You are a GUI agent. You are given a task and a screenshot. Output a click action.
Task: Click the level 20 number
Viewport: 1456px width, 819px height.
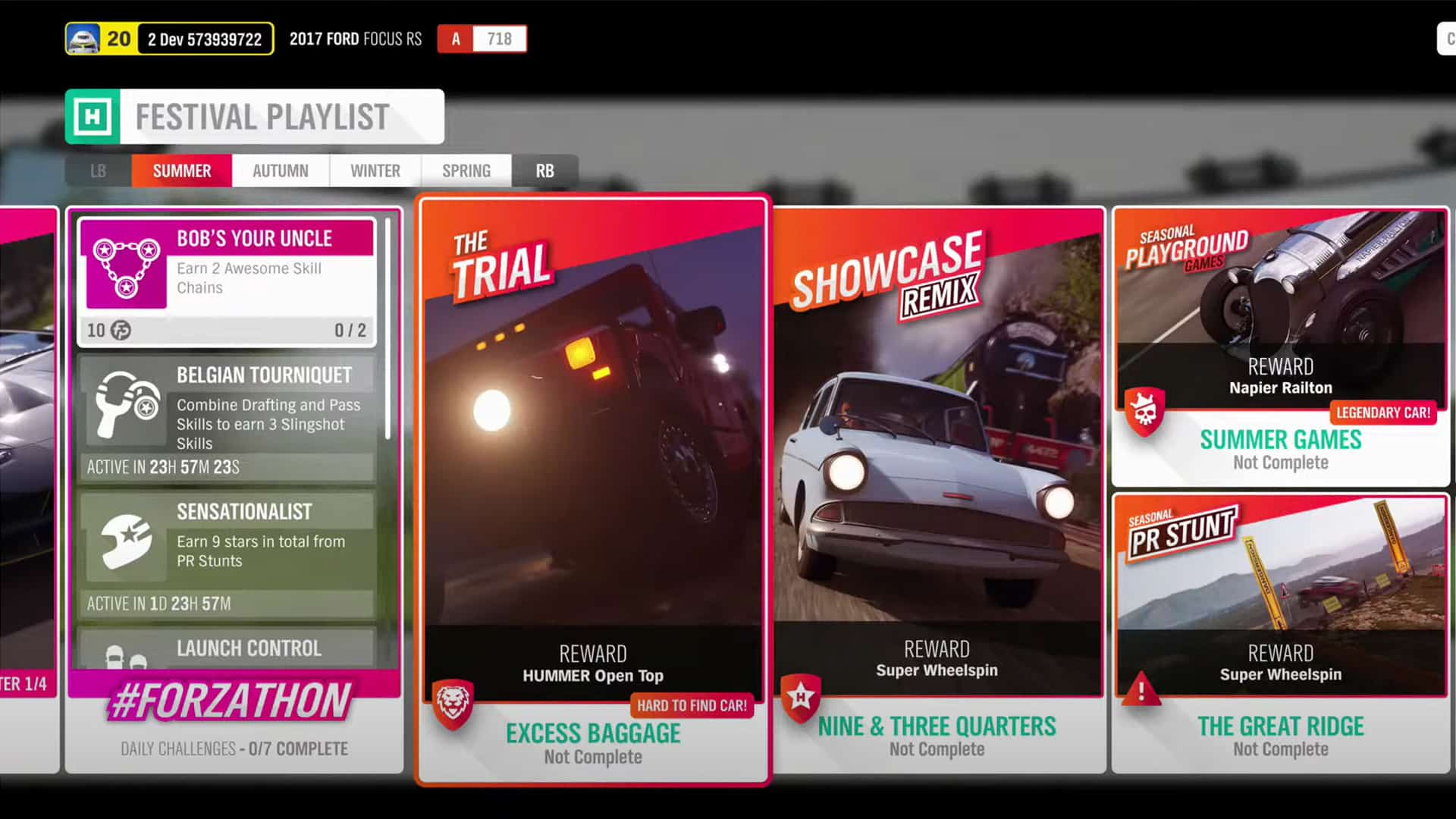118,39
